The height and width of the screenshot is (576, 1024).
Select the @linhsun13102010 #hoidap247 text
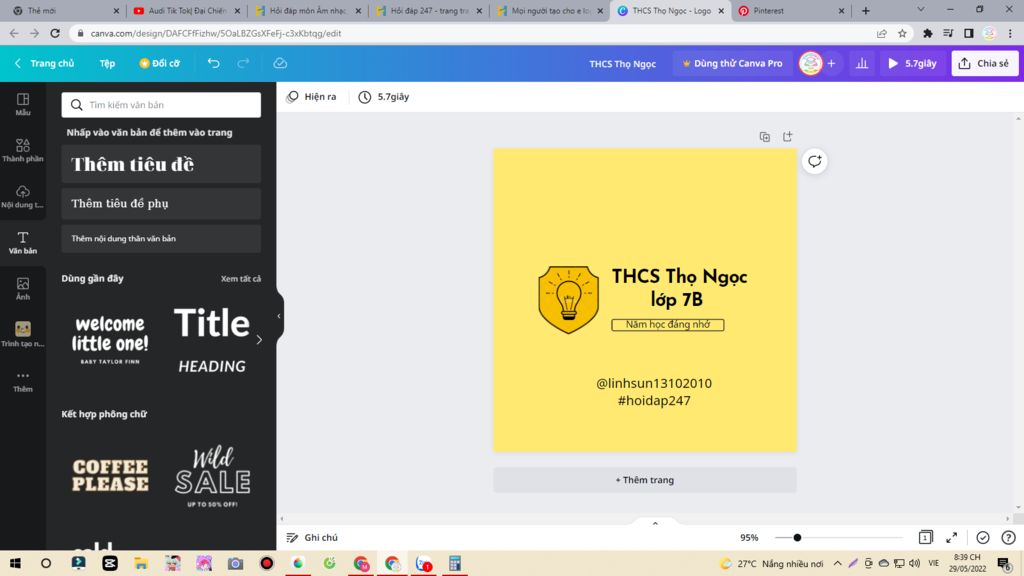[654, 392]
